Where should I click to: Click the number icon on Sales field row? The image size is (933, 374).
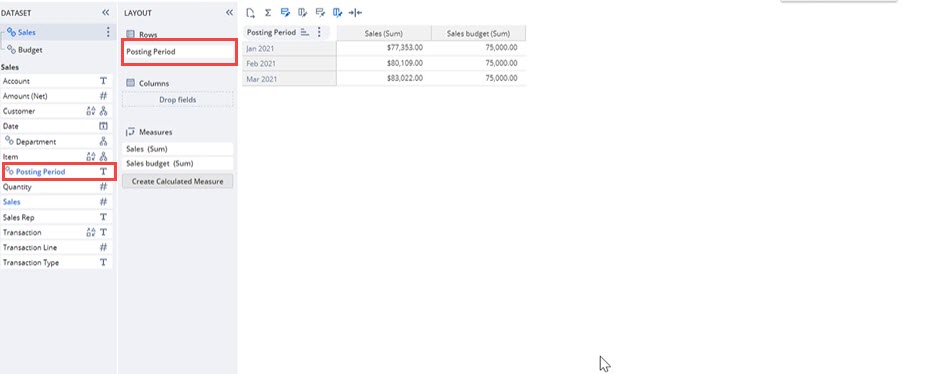103,202
